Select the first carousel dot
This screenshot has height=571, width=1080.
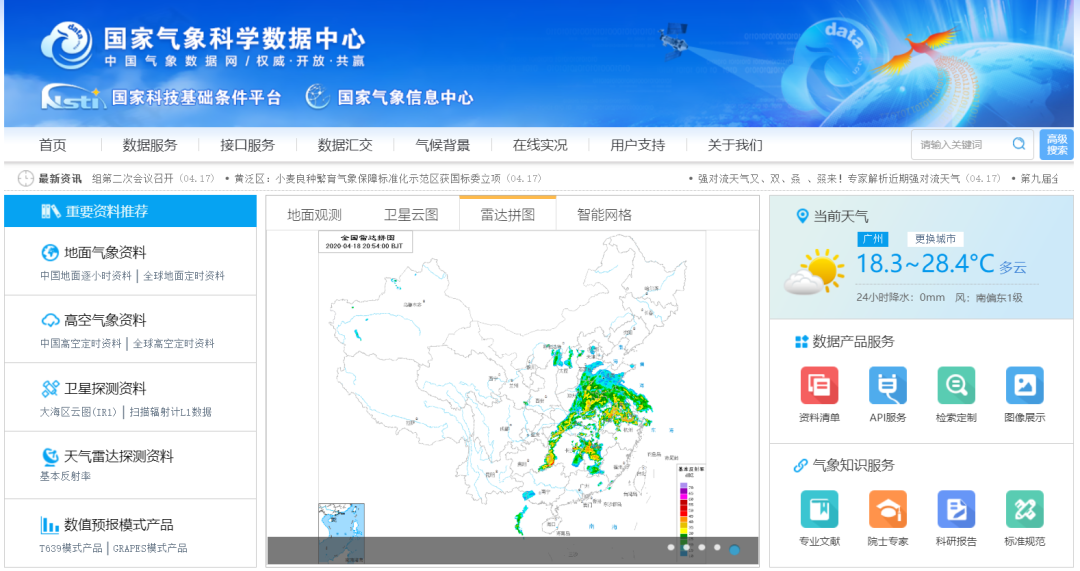[x=671, y=548]
